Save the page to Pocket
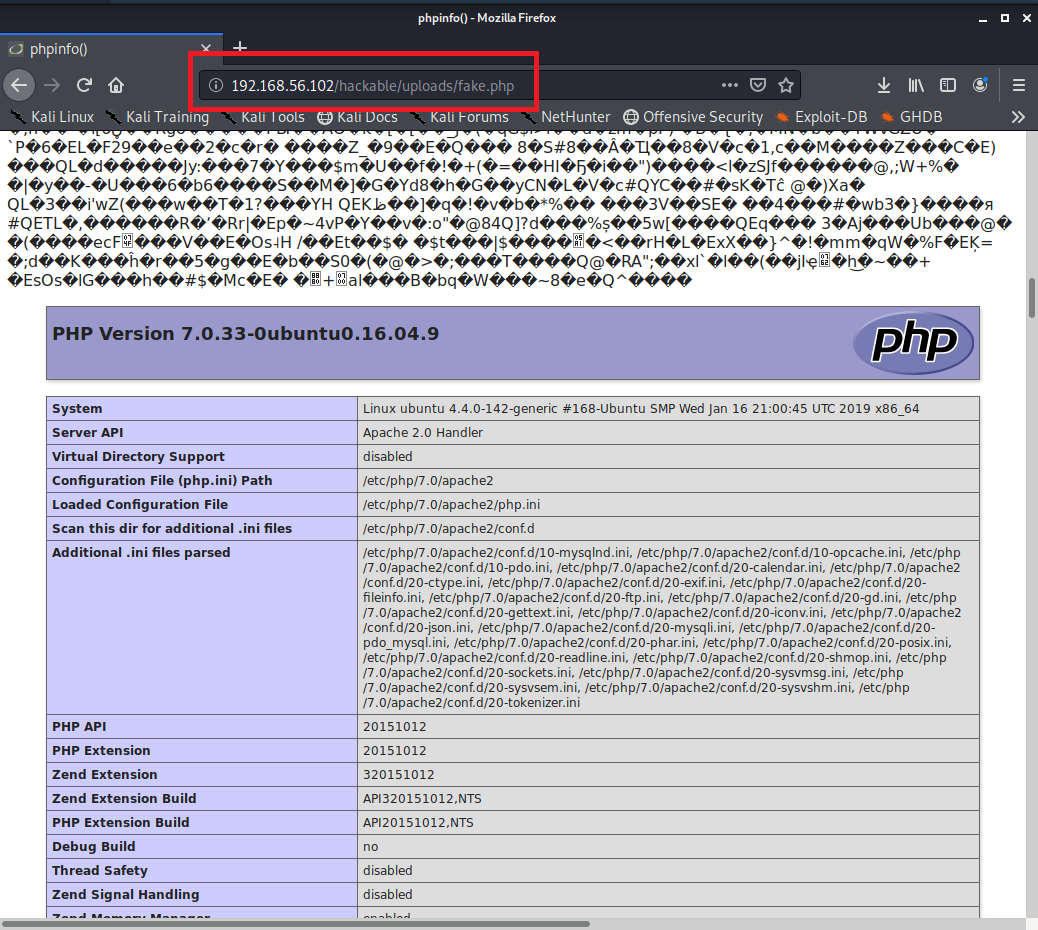 (758, 85)
